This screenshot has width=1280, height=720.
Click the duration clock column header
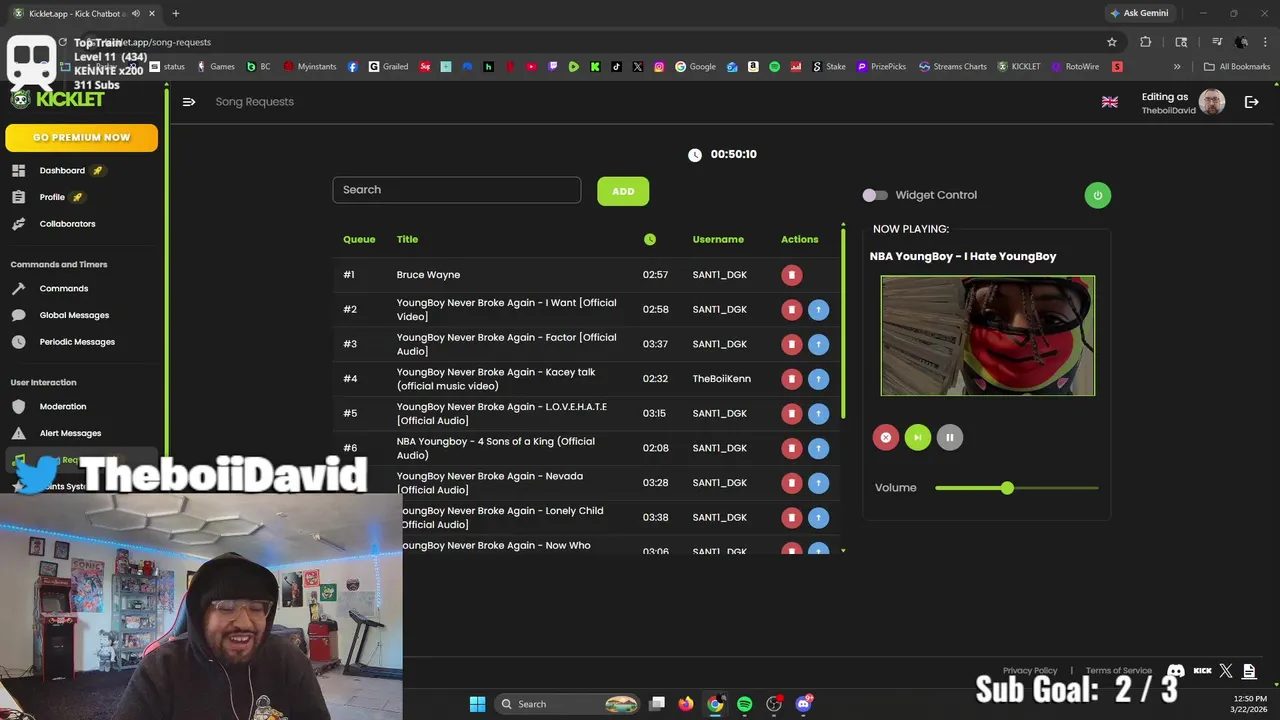[x=650, y=239]
